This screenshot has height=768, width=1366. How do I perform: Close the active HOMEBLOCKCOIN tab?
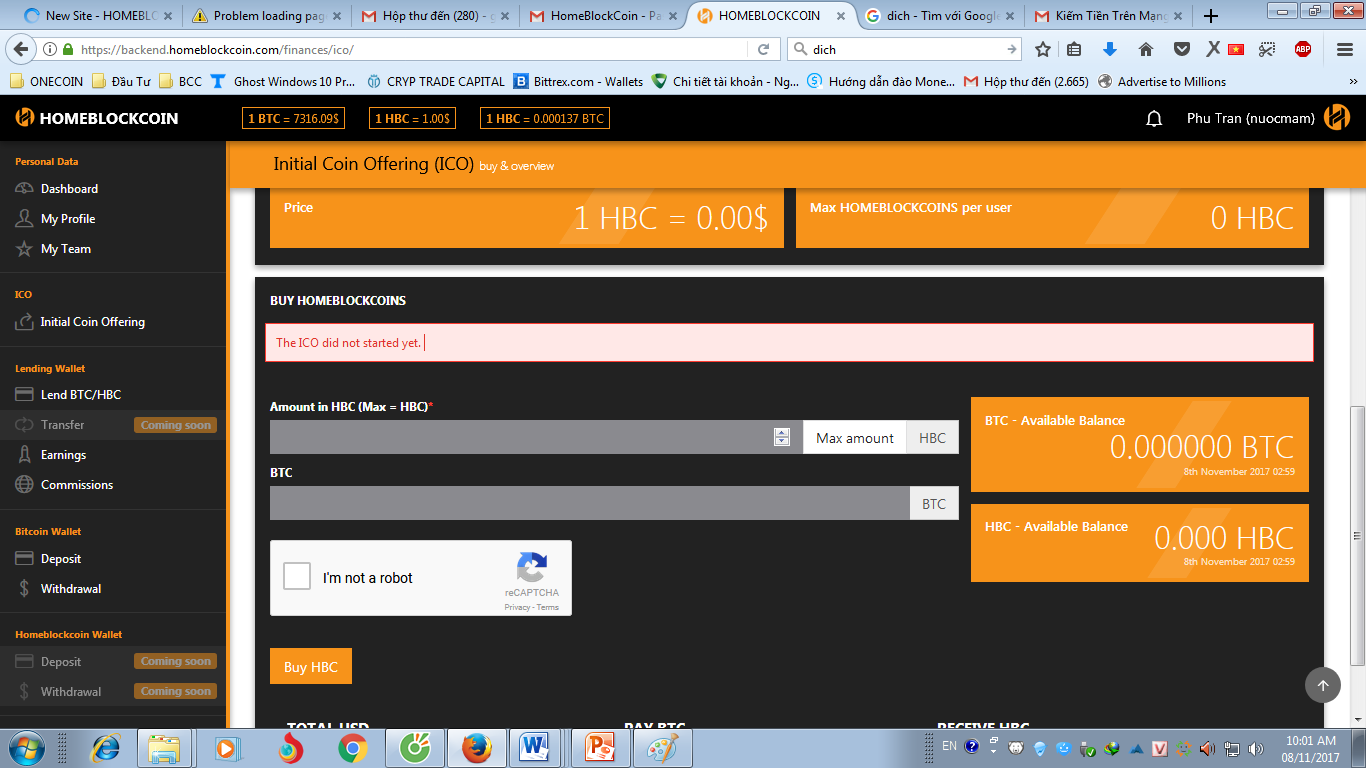(843, 16)
